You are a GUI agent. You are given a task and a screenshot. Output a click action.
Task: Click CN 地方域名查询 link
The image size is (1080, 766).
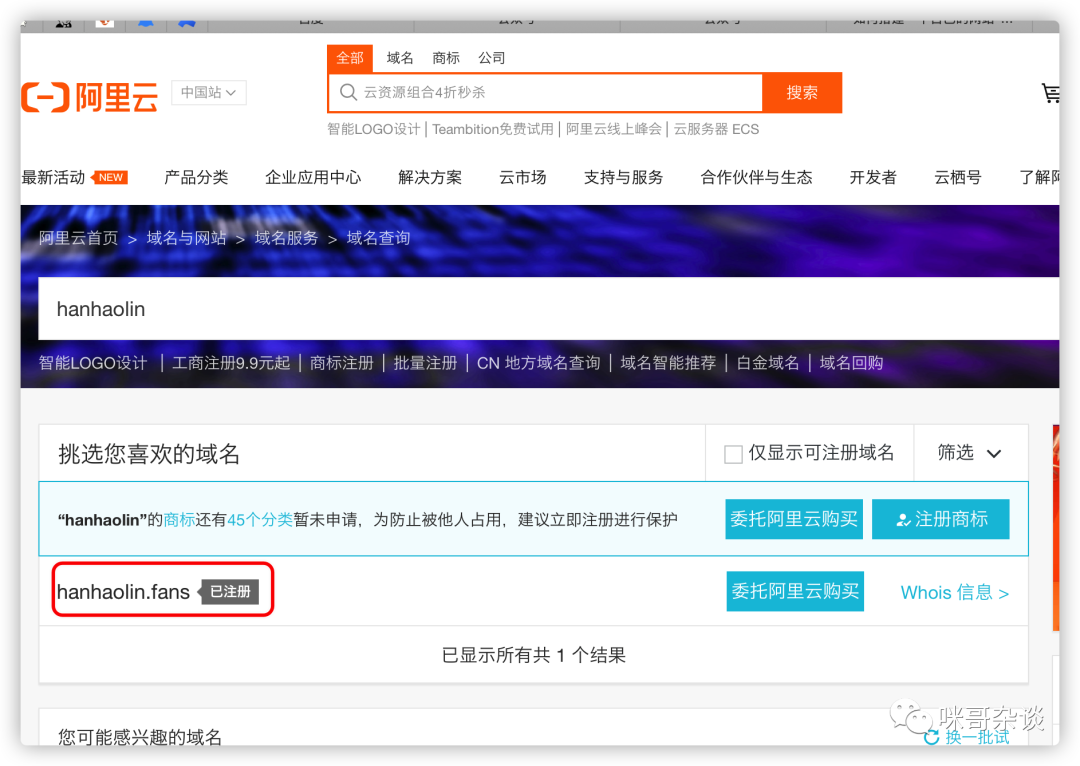click(539, 363)
